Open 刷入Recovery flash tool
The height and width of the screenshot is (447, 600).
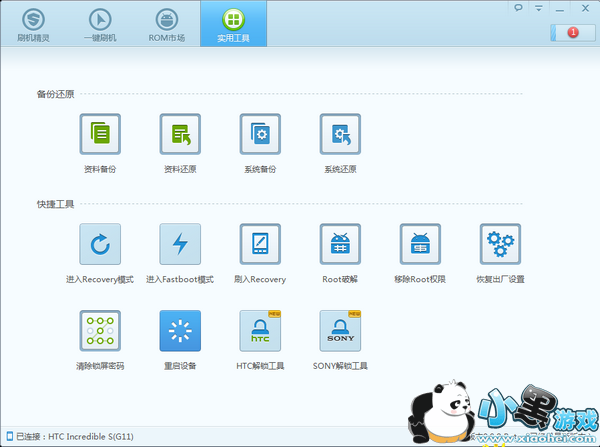tap(260, 244)
